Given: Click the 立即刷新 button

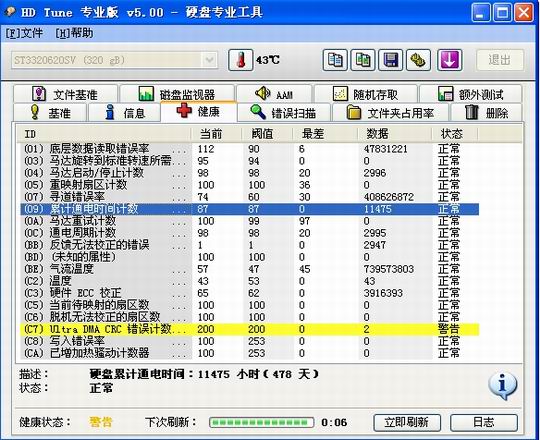Looking at the screenshot, I should (x=407, y=422).
